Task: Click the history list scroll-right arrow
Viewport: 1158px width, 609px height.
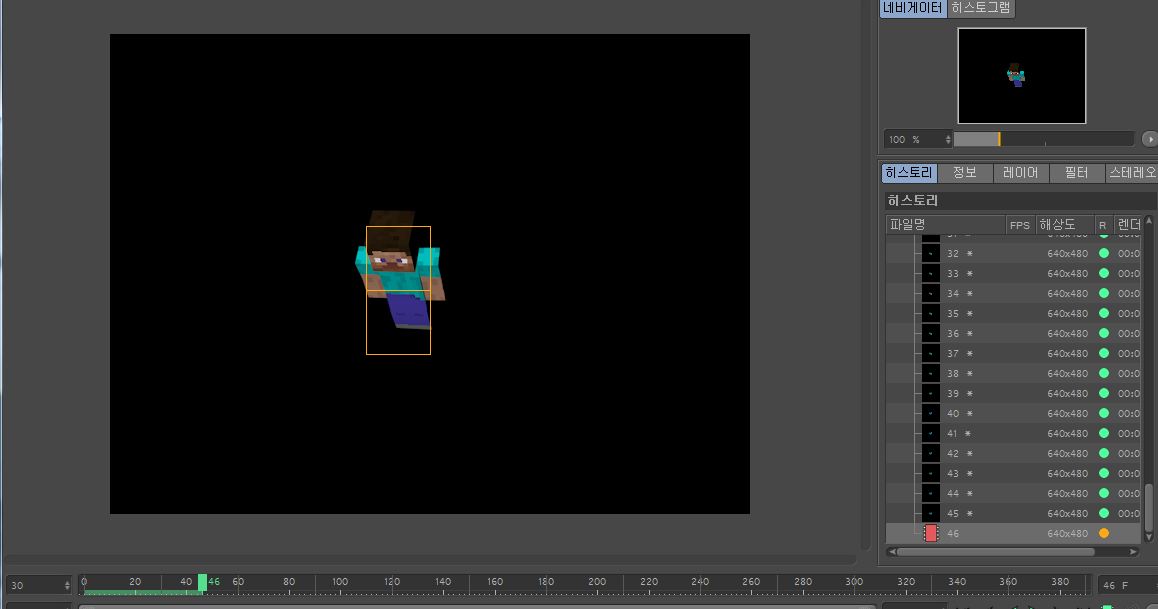Action: coord(1134,551)
